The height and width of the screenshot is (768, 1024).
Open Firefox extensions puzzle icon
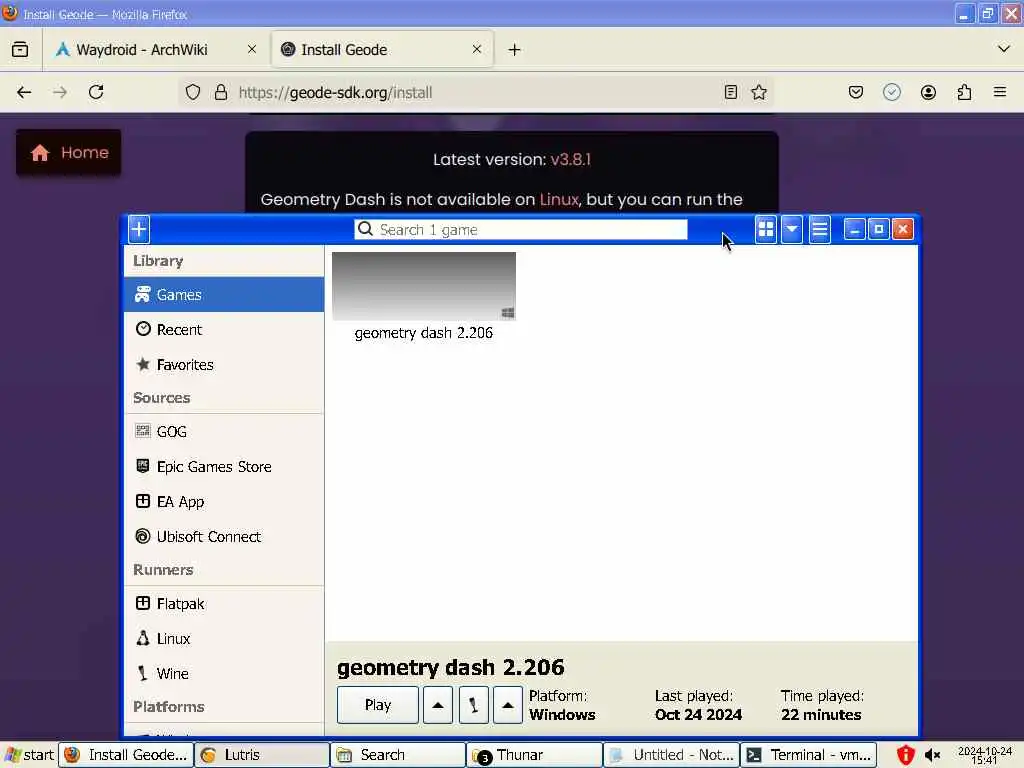tap(965, 92)
